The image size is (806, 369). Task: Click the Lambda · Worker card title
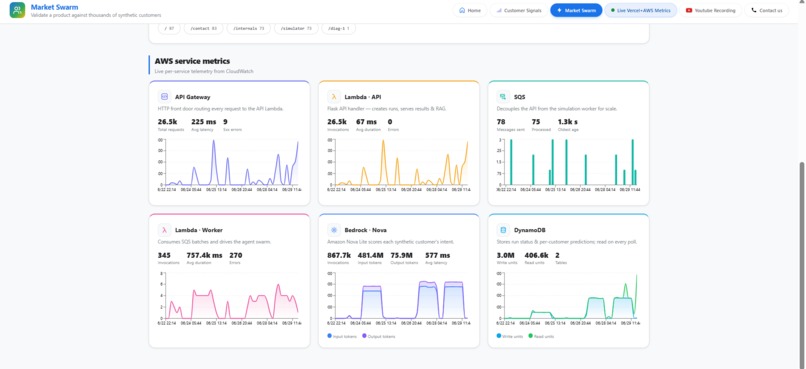198,230
